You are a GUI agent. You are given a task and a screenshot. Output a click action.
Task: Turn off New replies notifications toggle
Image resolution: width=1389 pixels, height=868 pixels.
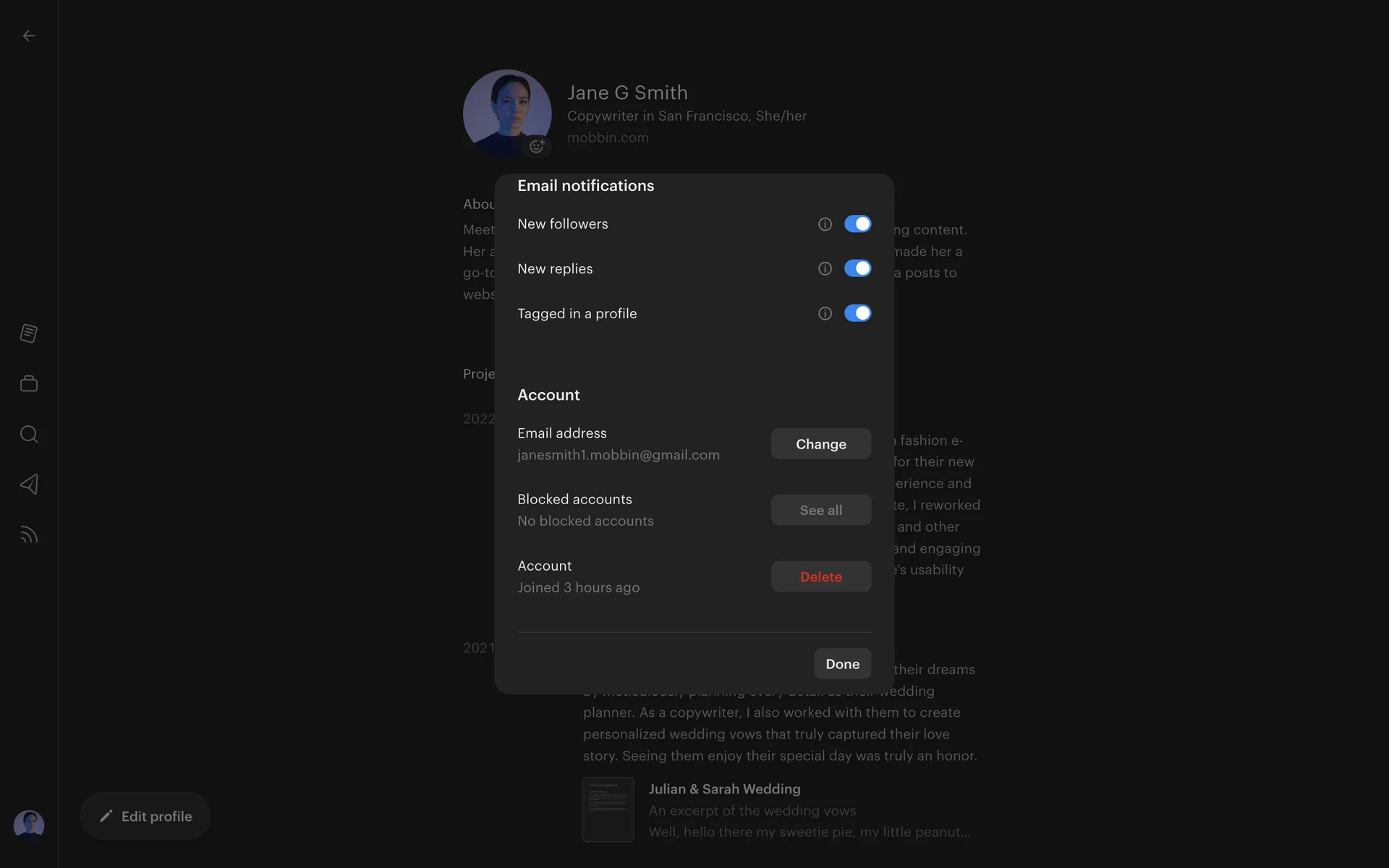[x=857, y=268]
